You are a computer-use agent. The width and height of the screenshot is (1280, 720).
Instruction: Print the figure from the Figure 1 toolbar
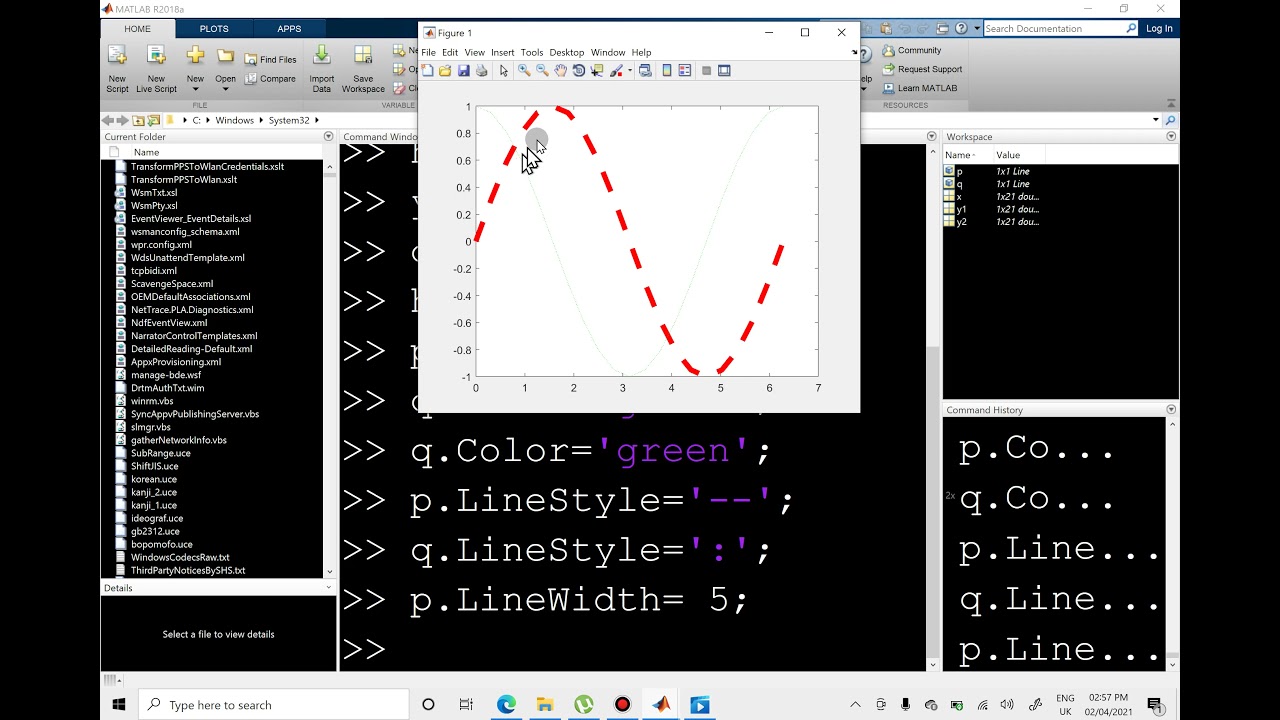coord(481,71)
